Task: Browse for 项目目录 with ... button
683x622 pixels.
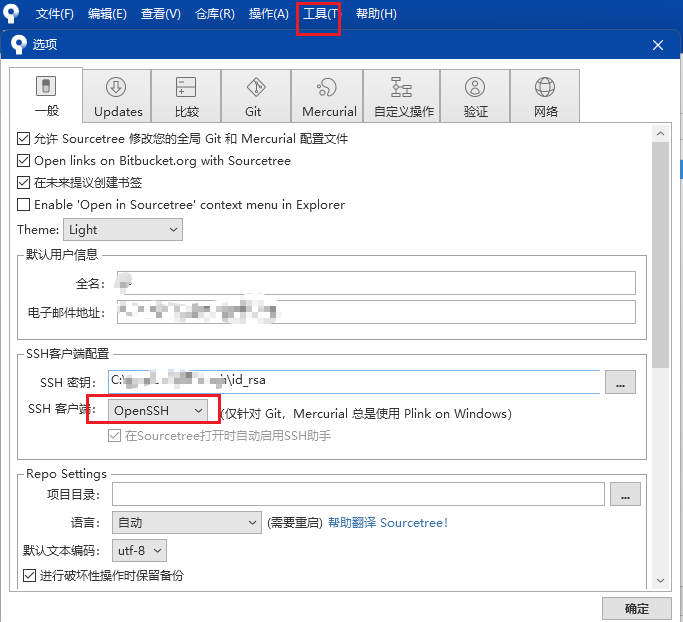Action: click(x=625, y=494)
